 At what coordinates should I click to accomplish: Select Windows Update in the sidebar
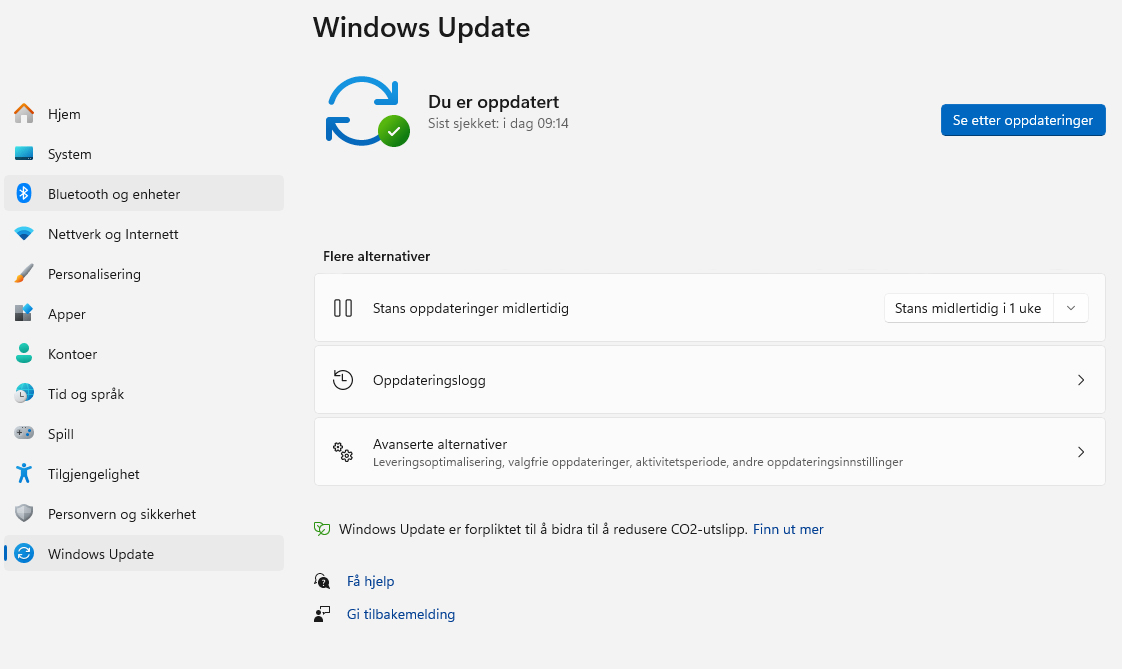coord(100,554)
